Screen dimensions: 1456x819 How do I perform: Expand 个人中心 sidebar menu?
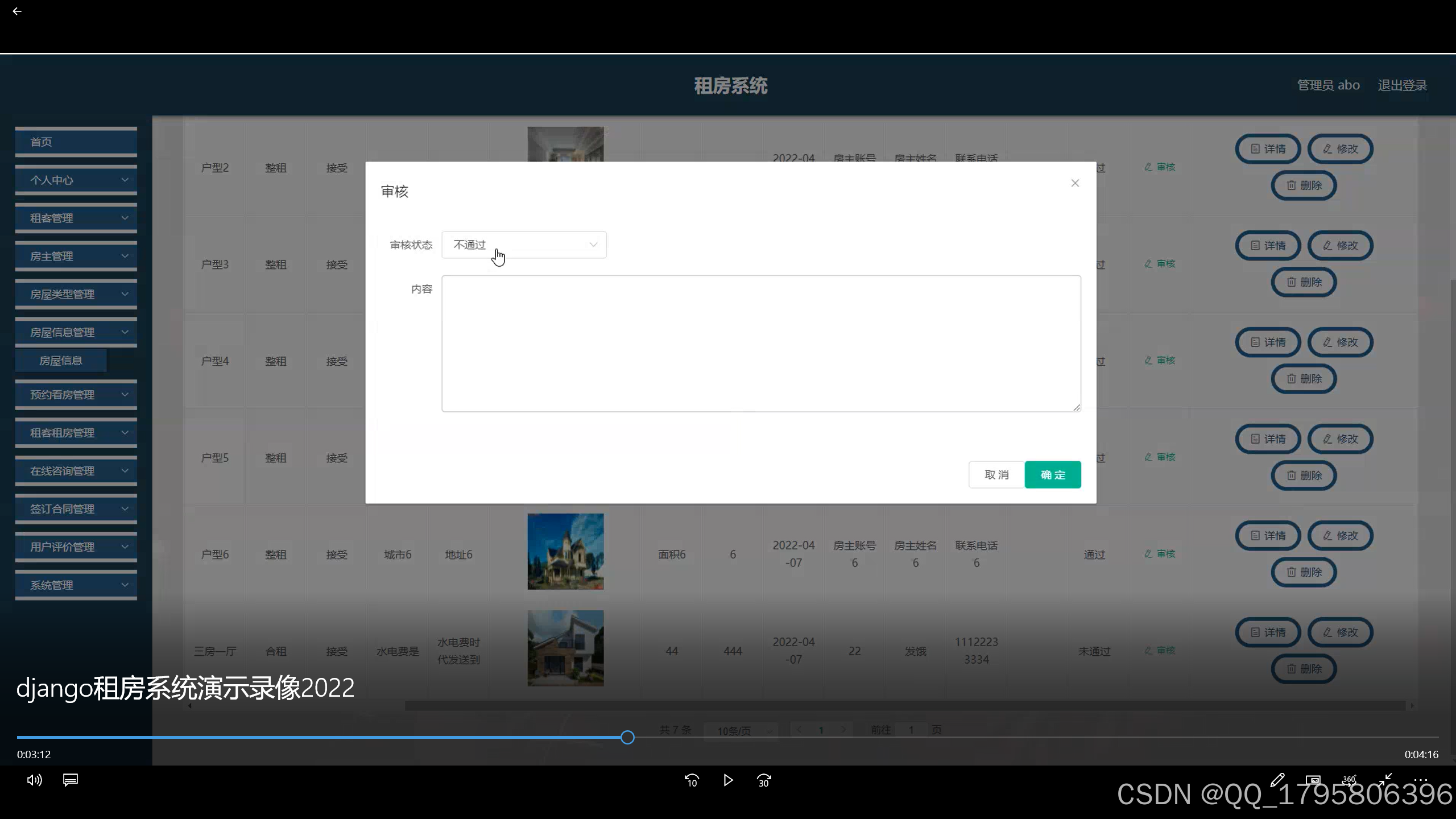pyautogui.click(x=76, y=180)
